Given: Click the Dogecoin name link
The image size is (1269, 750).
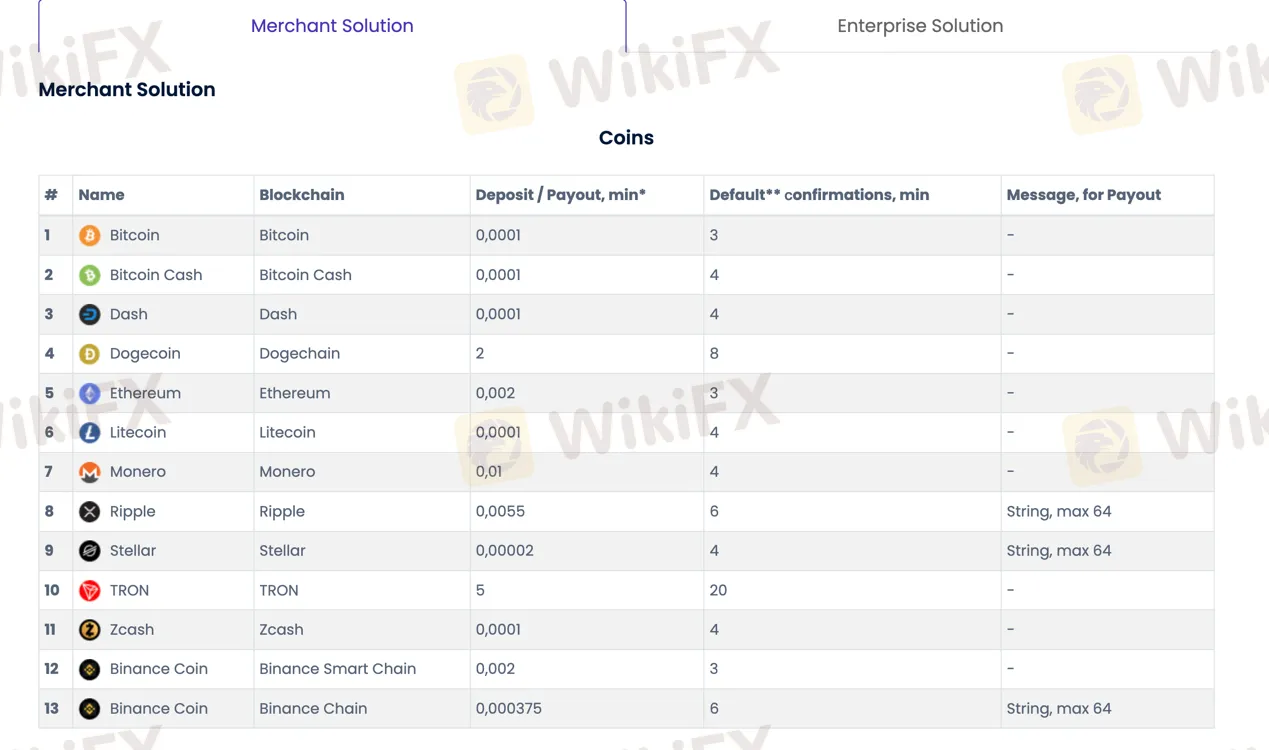Looking at the screenshot, I should pyautogui.click(x=143, y=353).
